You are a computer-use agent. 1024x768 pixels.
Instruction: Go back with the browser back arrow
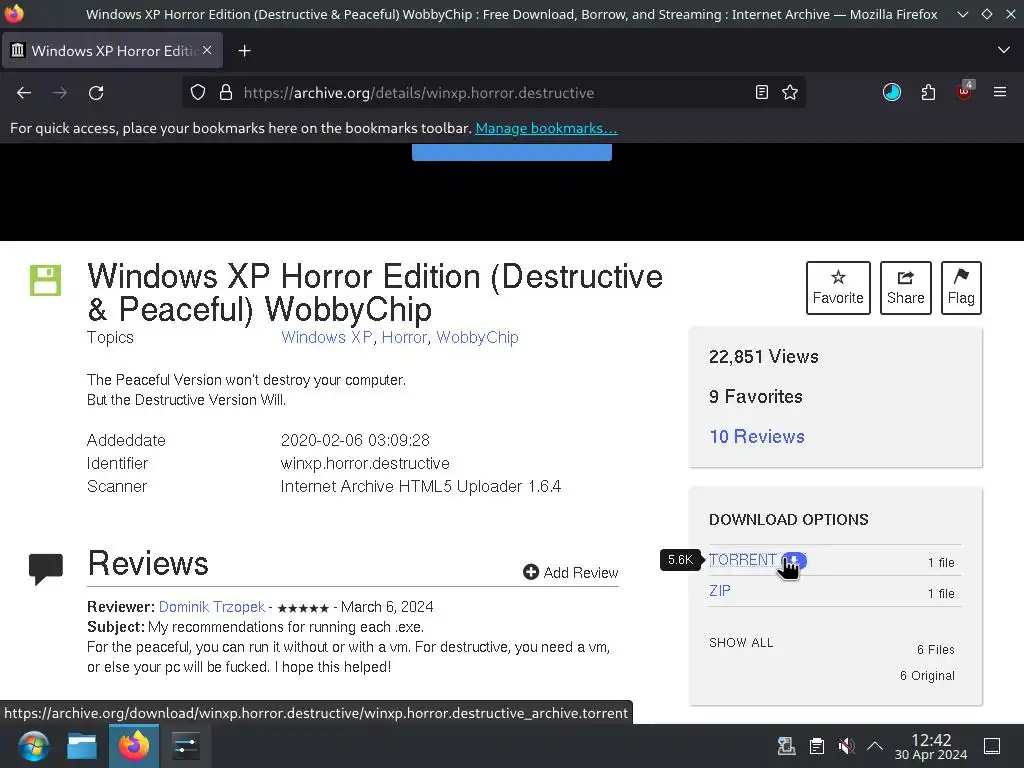24,93
